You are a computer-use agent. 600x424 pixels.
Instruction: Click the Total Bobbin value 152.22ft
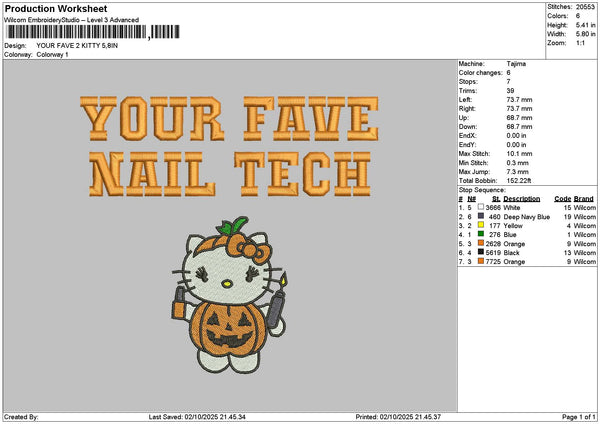tap(518, 181)
